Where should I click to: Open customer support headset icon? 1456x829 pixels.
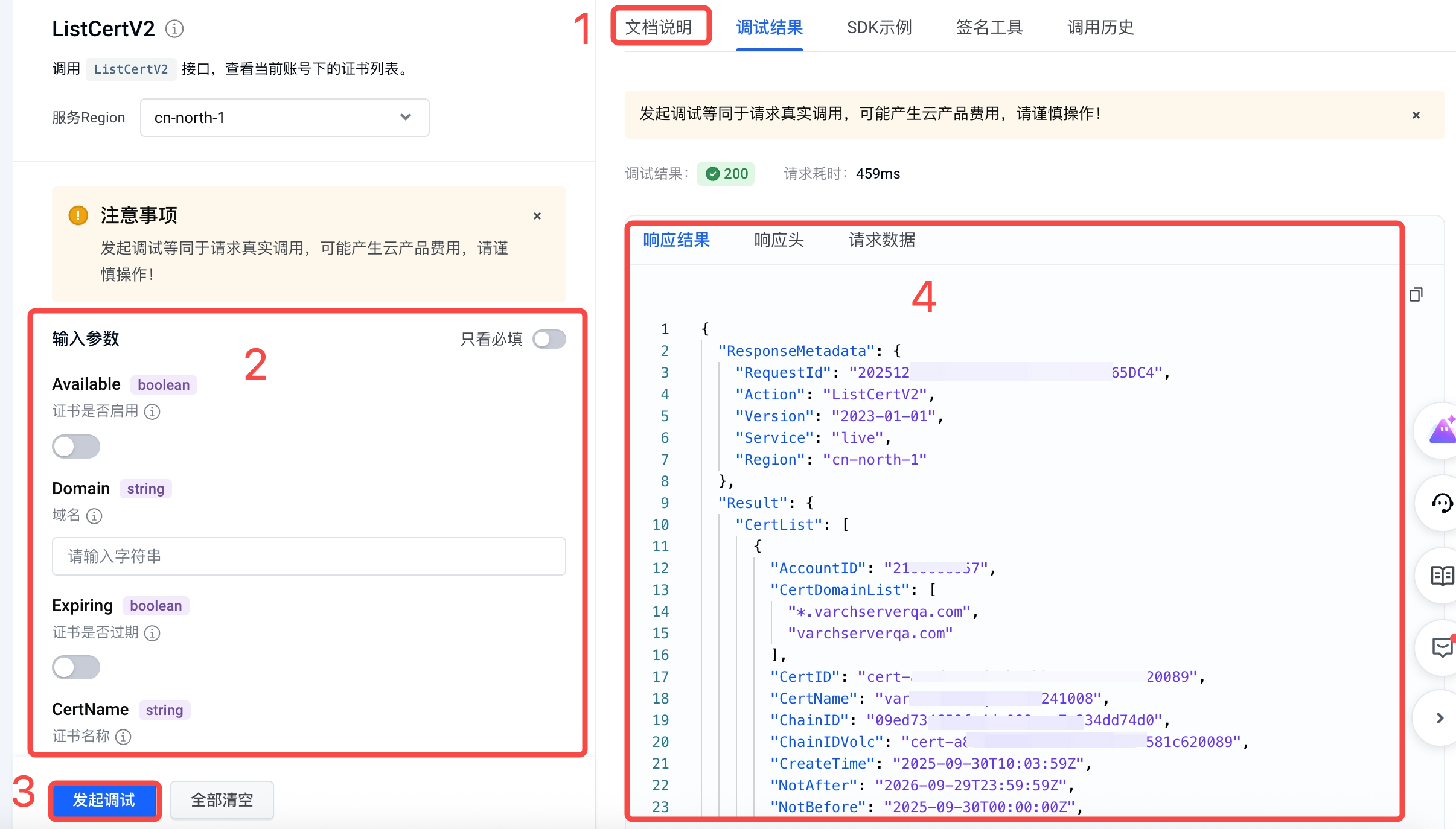point(1442,503)
